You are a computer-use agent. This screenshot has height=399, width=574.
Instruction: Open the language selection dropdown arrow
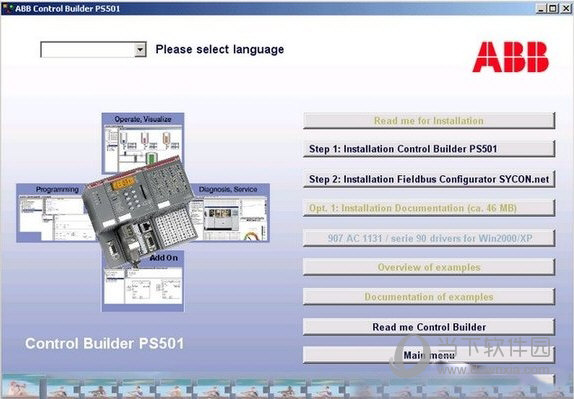[x=140, y=49]
